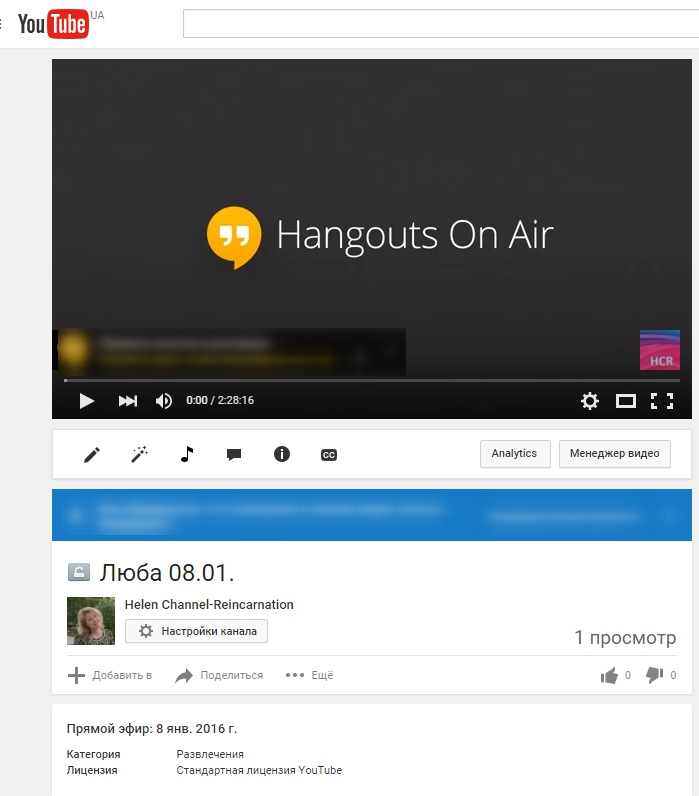This screenshot has height=796, width=699.
Task: Play the video
Action: 87,401
